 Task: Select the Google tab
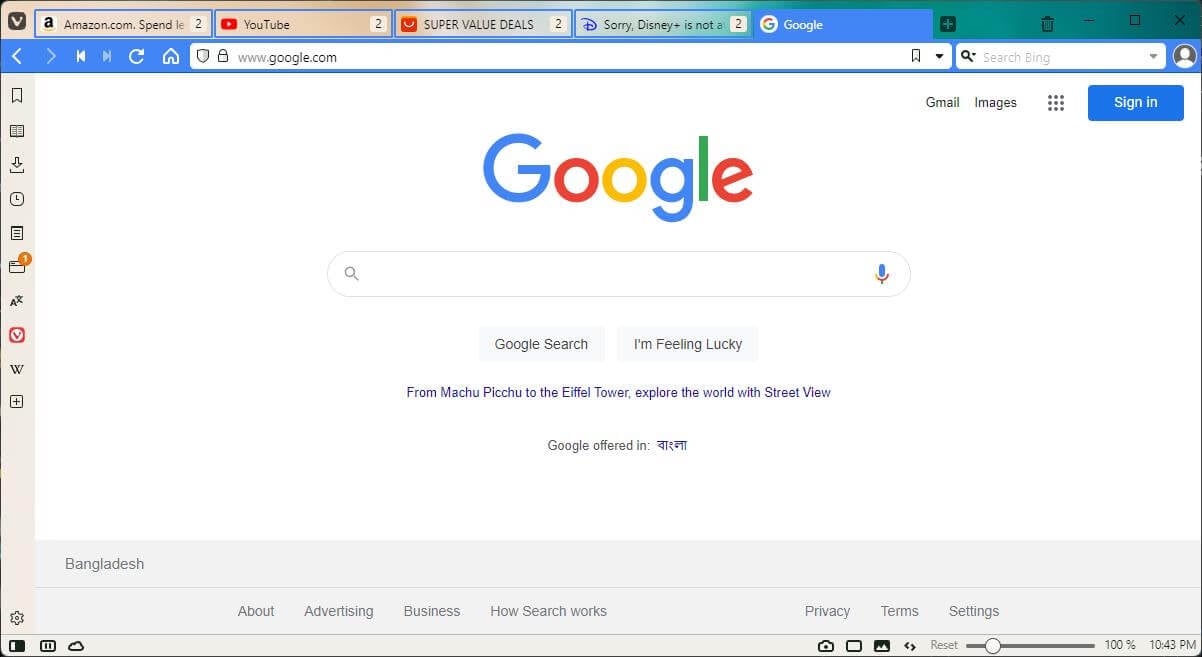click(843, 24)
